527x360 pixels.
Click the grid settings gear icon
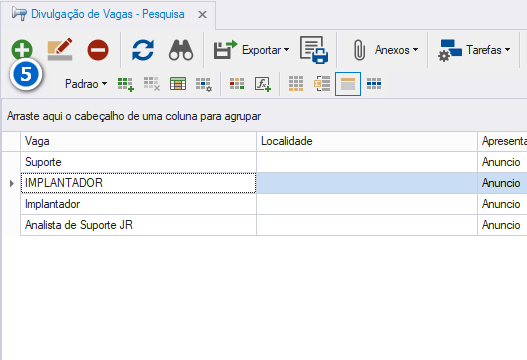click(204, 84)
